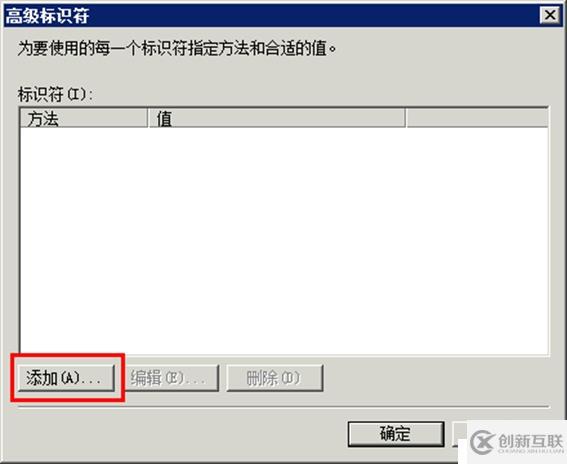The image size is (567, 464).
Task: Click inside the empty identifiers list
Action: coord(284,239)
